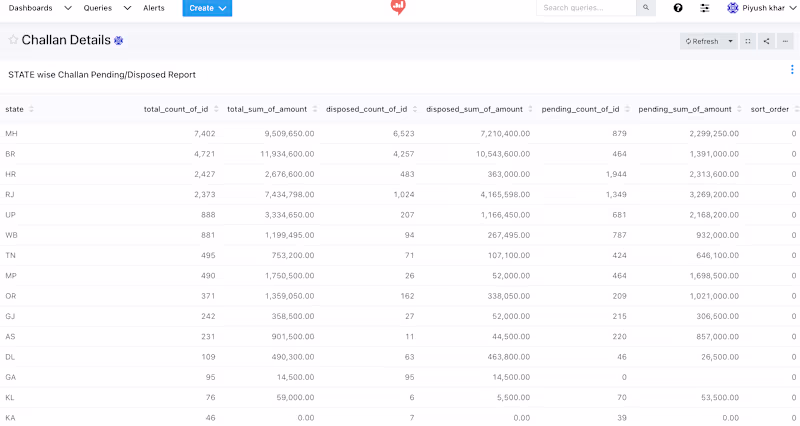This screenshot has height=426, width=800.
Task: Open the Alerts page
Action: point(154,8)
